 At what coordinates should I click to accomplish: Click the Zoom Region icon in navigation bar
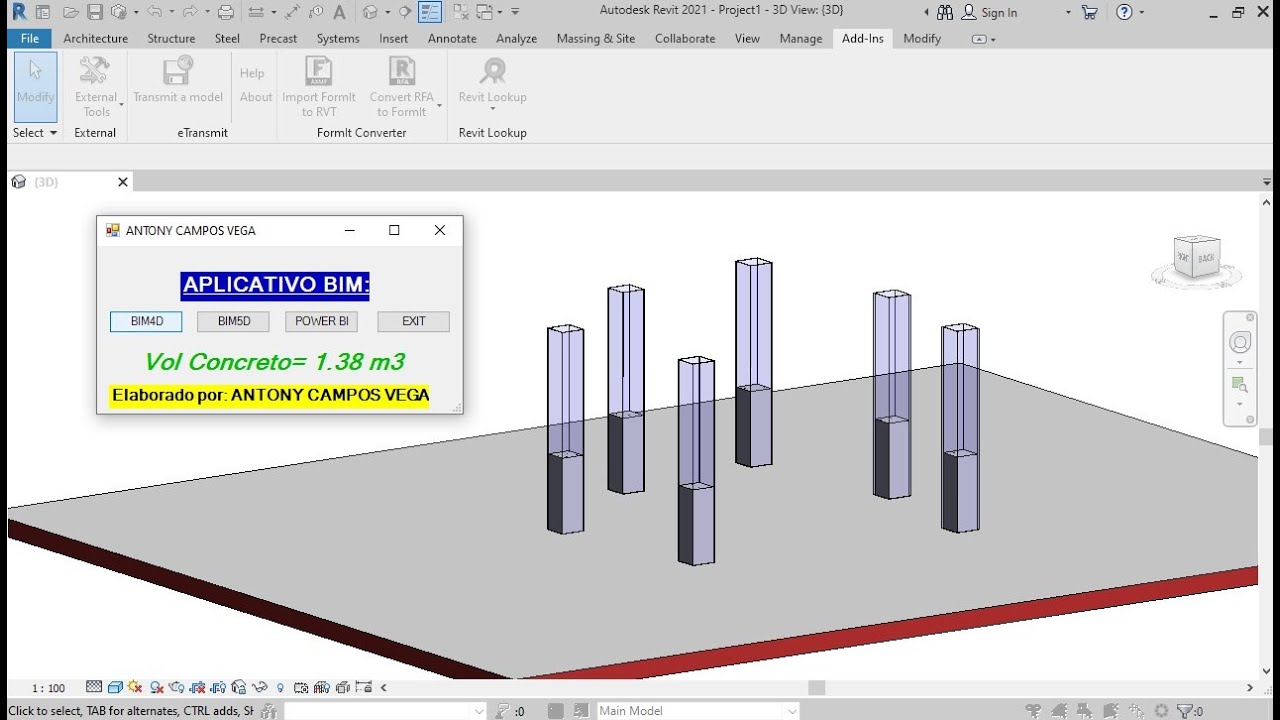point(1240,385)
